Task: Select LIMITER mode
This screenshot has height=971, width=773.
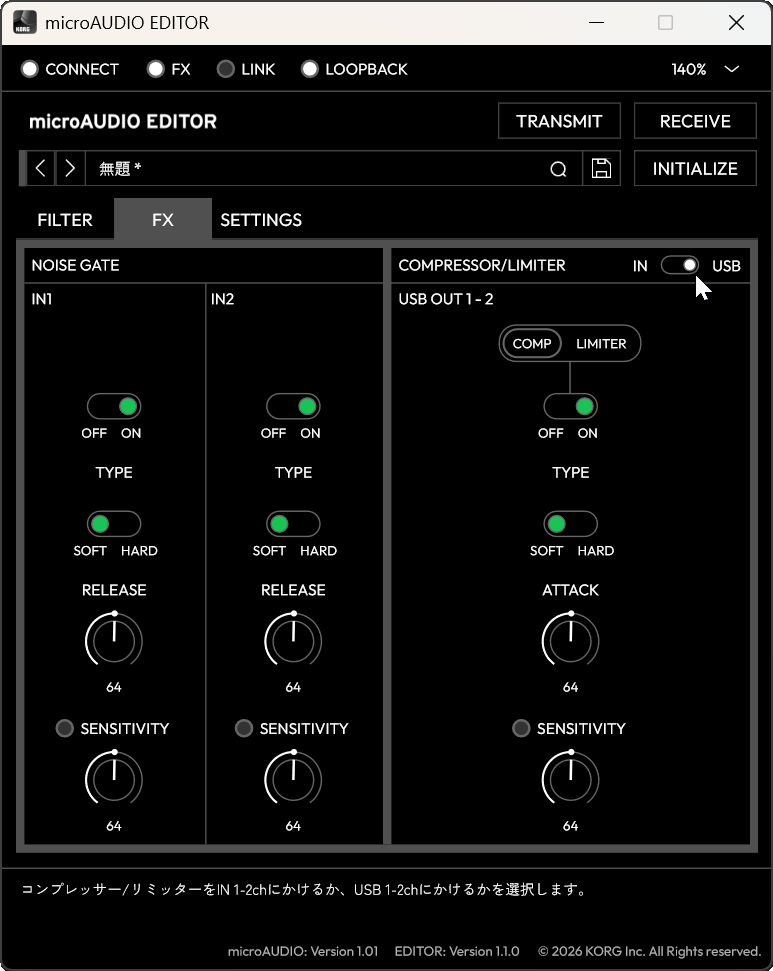Action: tap(601, 344)
